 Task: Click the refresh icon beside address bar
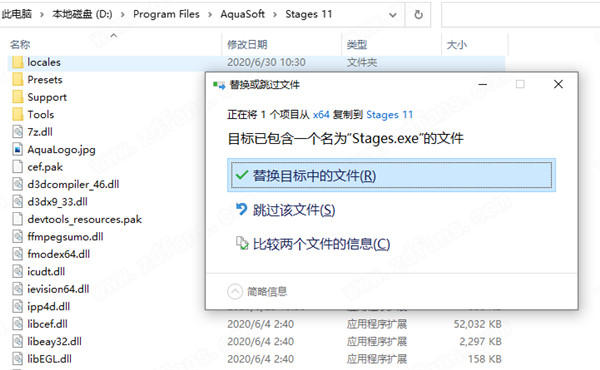419,15
